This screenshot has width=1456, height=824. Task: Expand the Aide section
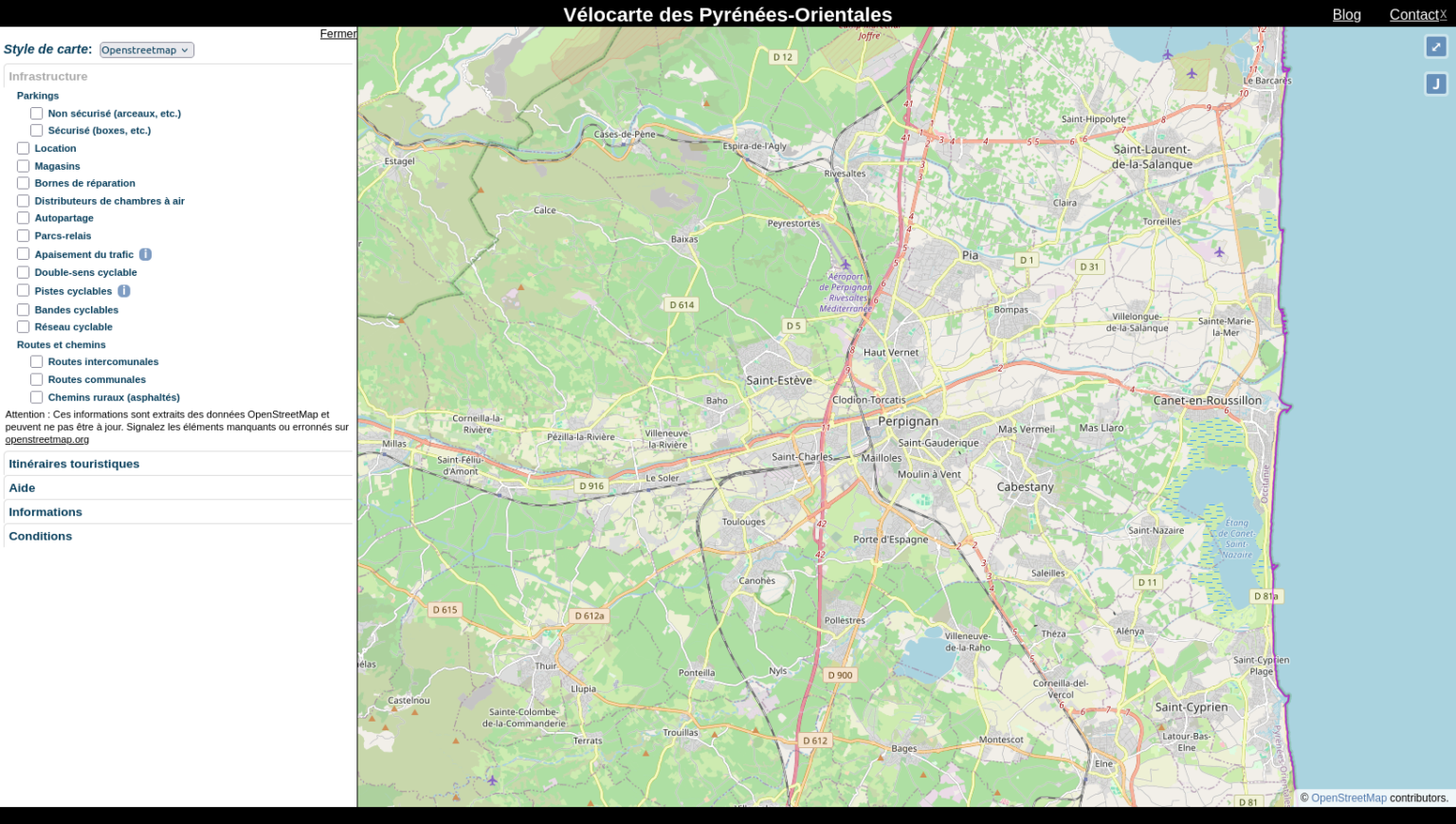pos(22,488)
